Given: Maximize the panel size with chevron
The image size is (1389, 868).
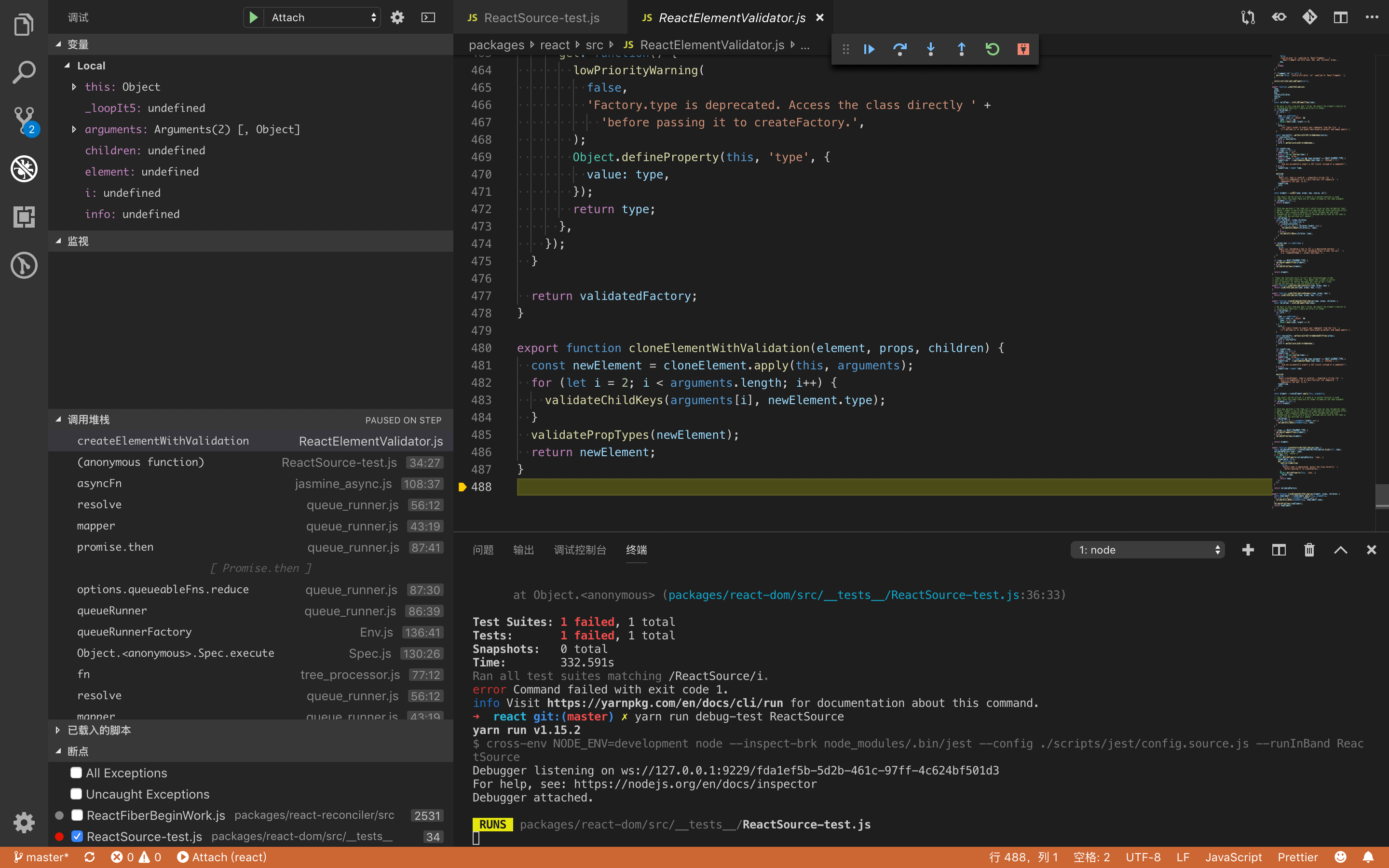Looking at the screenshot, I should coord(1340,549).
